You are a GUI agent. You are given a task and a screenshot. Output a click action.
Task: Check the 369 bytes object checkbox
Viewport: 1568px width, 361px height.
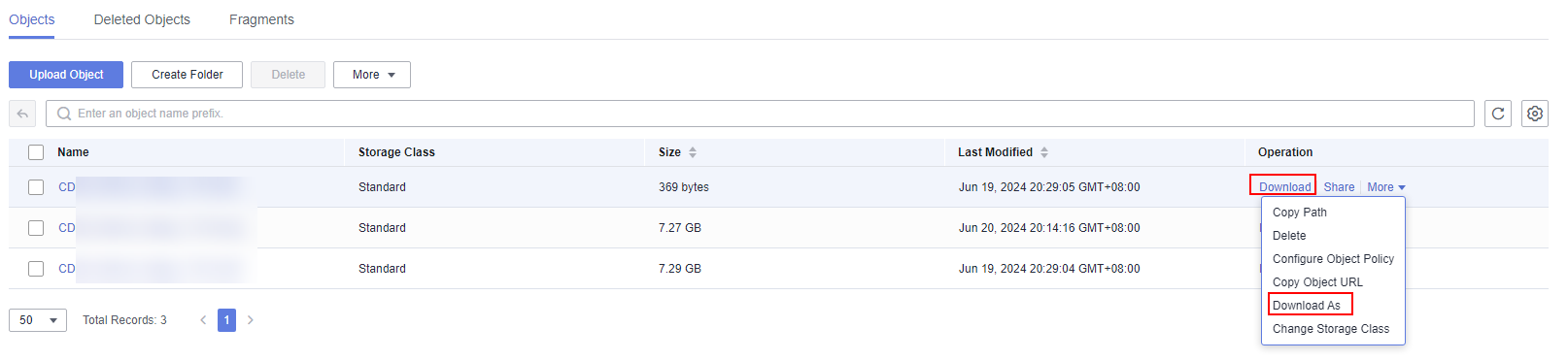[x=36, y=187]
